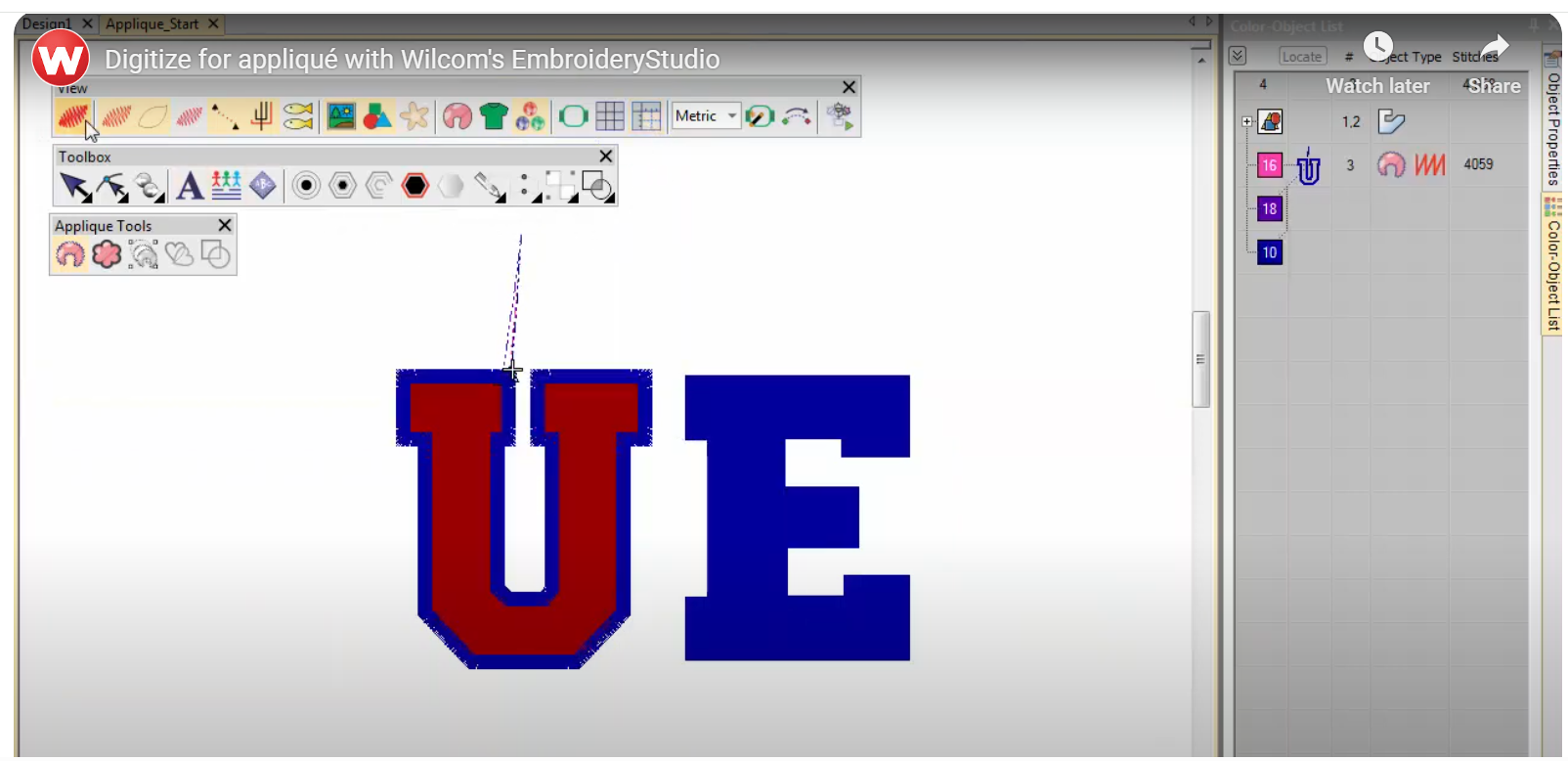1568x761 pixels.
Task: Click the yellow fish icon in View toolbar
Action: [x=297, y=116]
